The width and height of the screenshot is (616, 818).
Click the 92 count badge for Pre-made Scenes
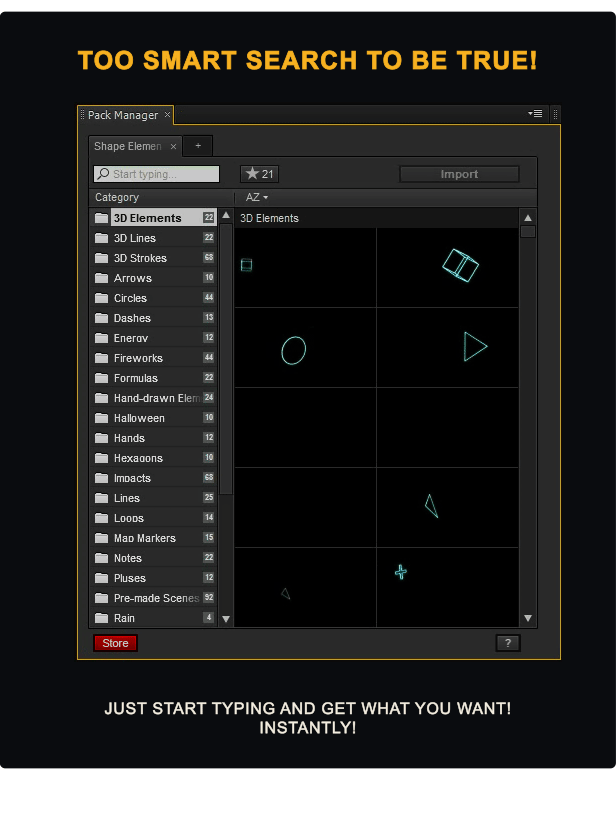coord(209,598)
